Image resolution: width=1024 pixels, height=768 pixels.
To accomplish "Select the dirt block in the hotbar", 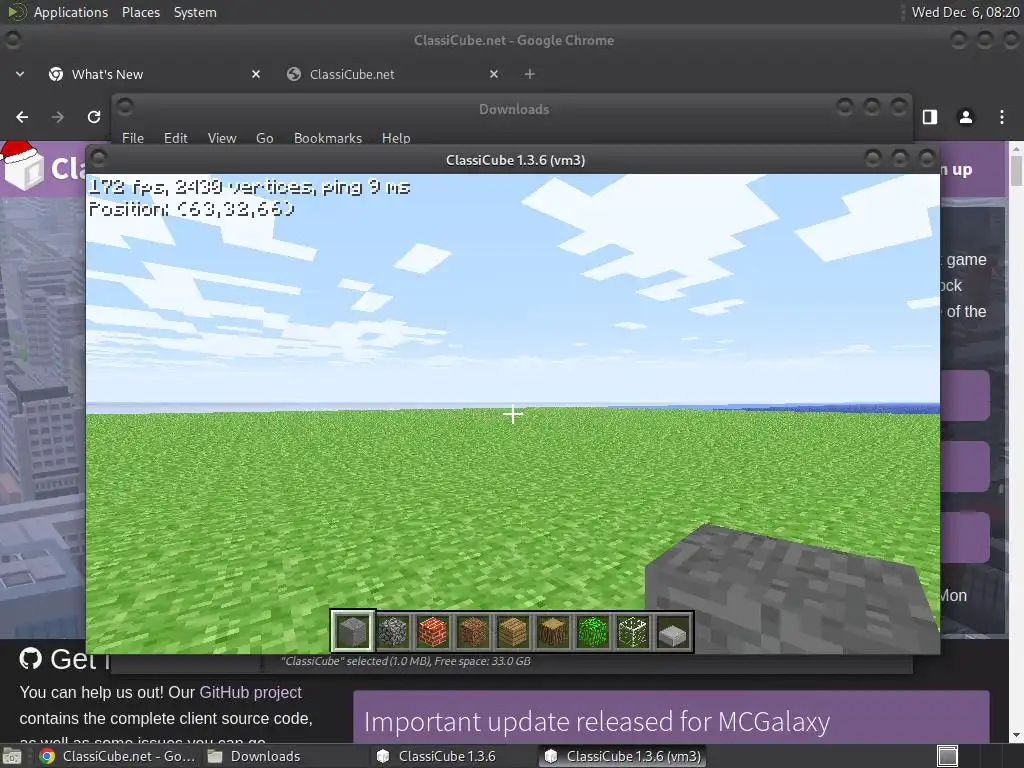I will (472, 631).
